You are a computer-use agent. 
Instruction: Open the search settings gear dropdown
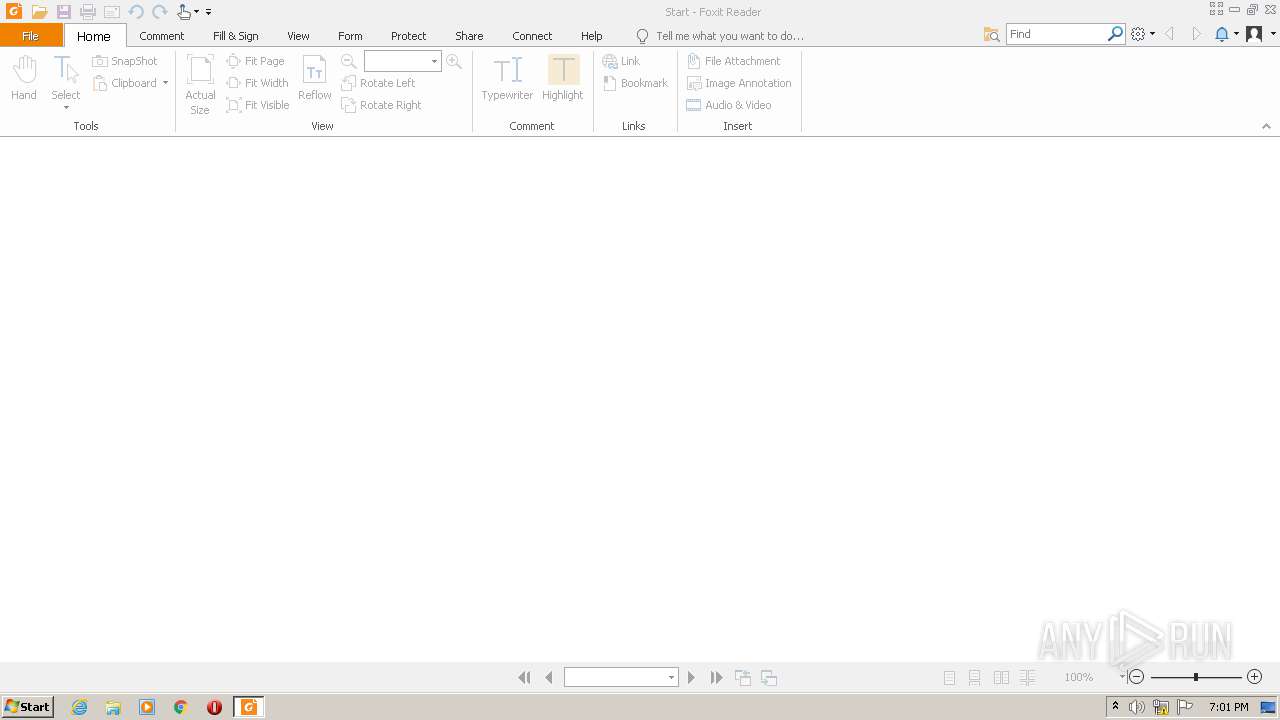pos(1152,34)
